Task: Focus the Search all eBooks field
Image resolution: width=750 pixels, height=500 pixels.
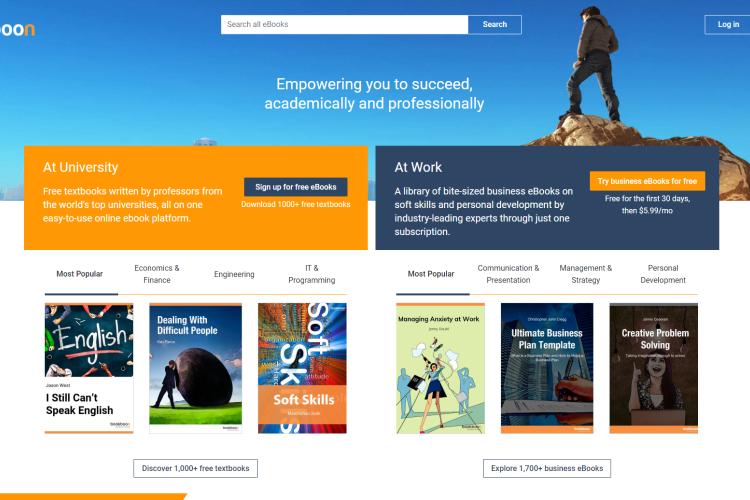Action: coord(344,24)
